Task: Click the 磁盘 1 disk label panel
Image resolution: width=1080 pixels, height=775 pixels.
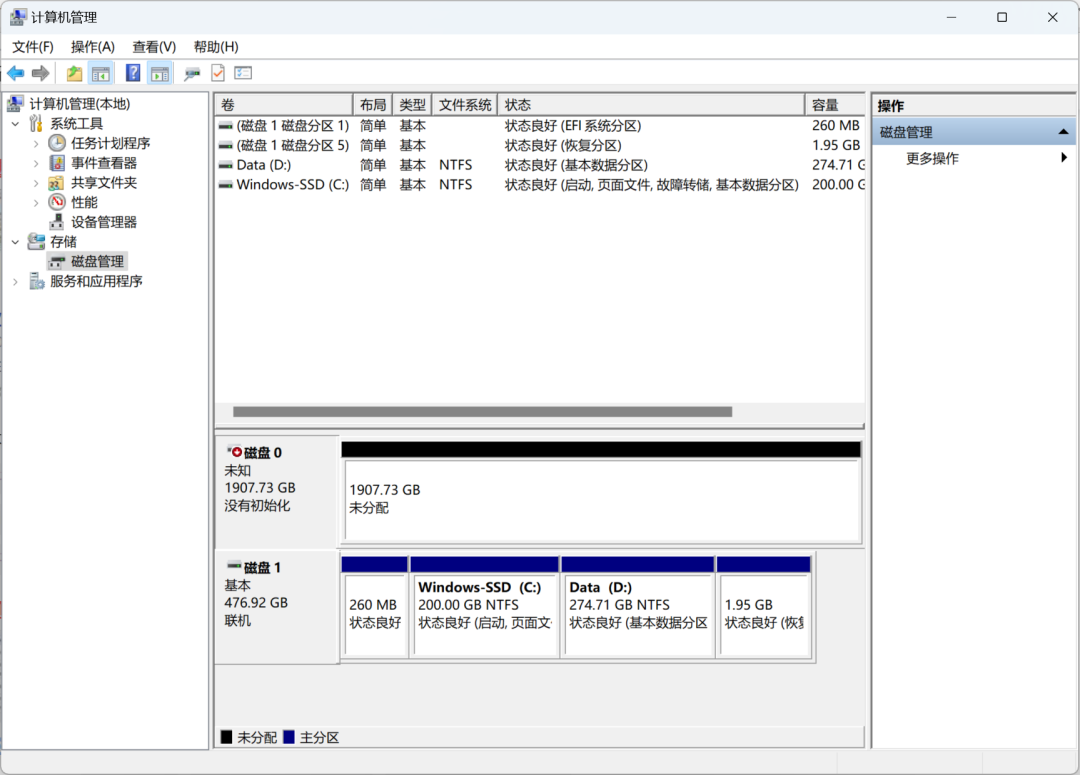Action: [277, 607]
